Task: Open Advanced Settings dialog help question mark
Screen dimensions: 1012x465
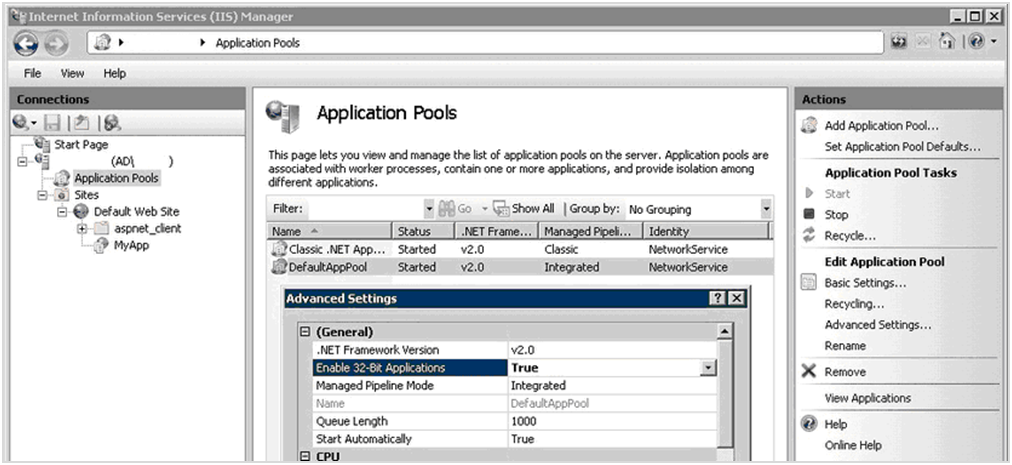Action: 717,299
